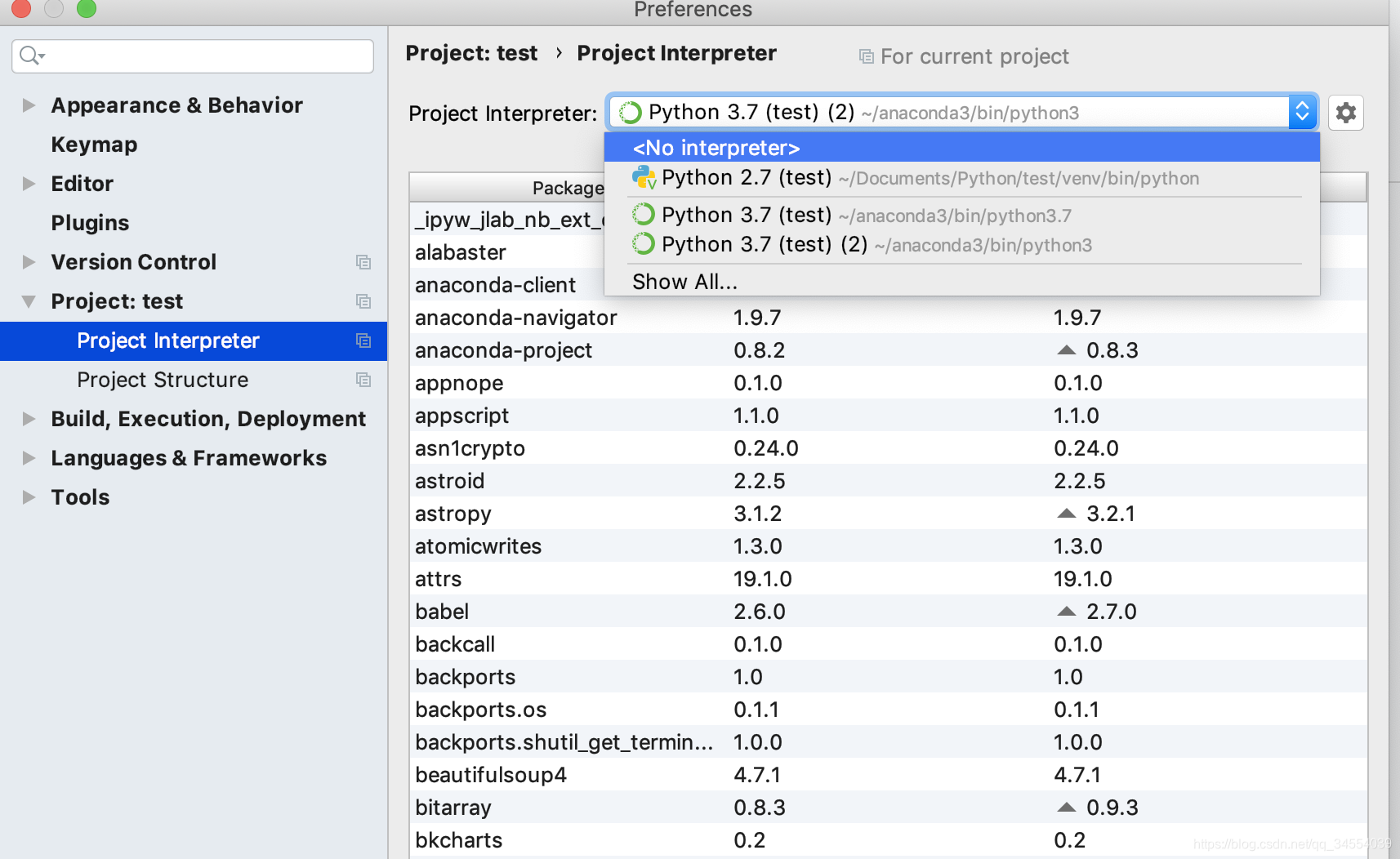Viewport: 1400px width, 859px height.
Task: Choose Python 3.7 (test) python3.7 interpreter
Action: (962, 215)
